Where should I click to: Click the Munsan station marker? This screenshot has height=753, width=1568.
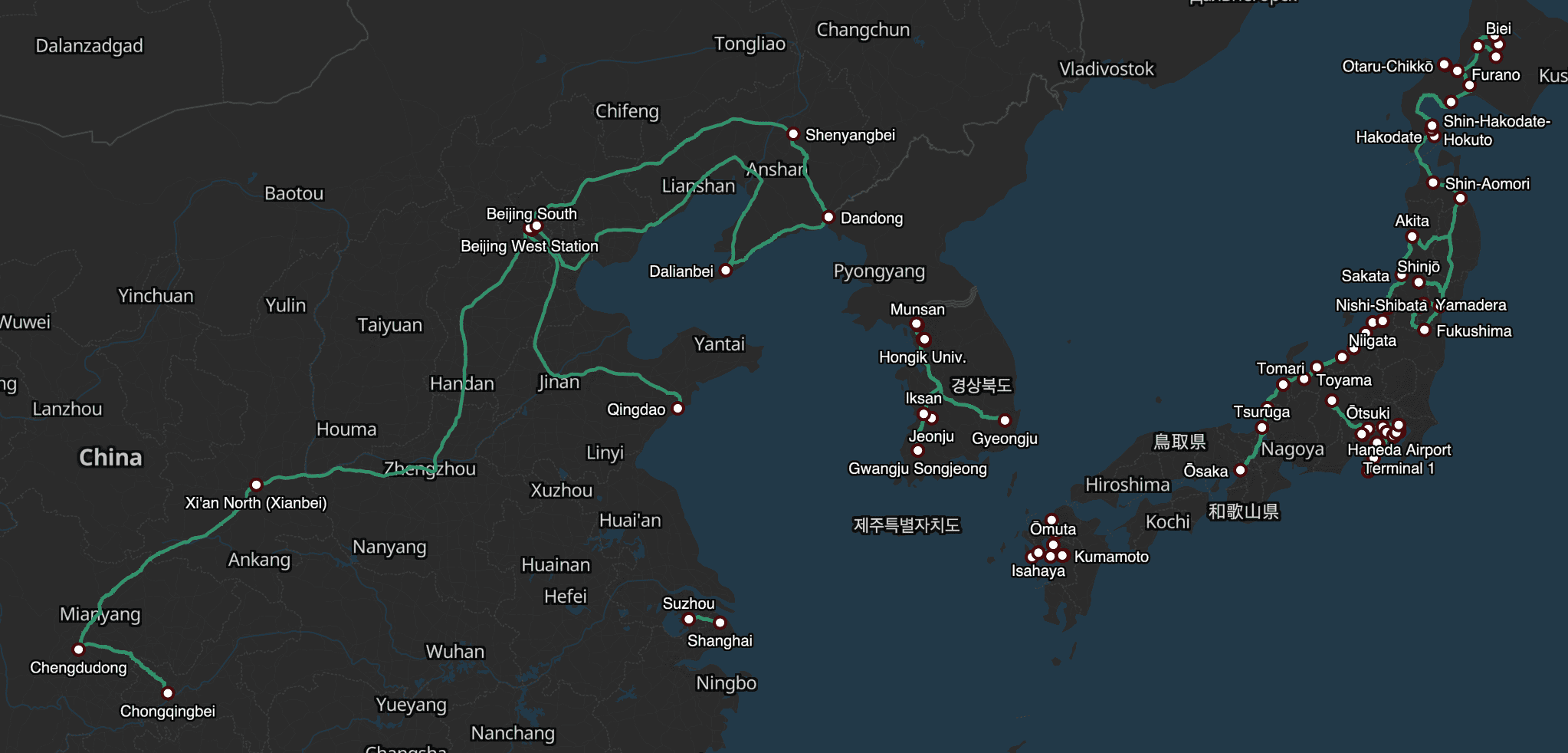[x=916, y=324]
